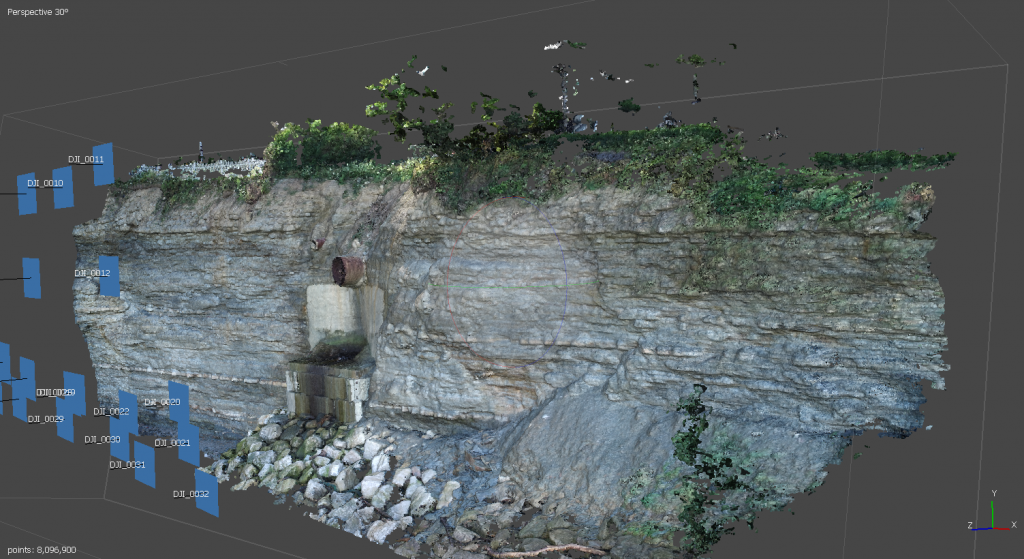Select the DJI_0011 camera placeholder
This screenshot has width=1024, height=559.
[103, 164]
